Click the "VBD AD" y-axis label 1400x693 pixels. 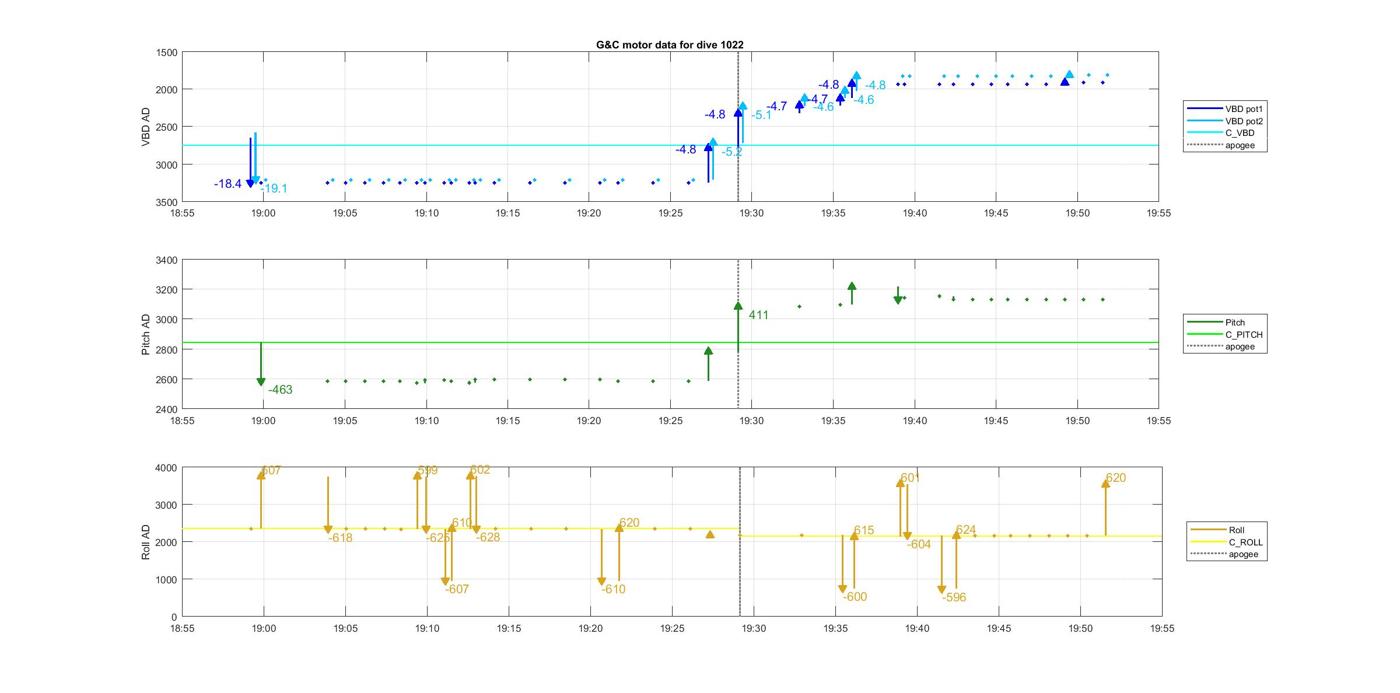[x=146, y=127]
